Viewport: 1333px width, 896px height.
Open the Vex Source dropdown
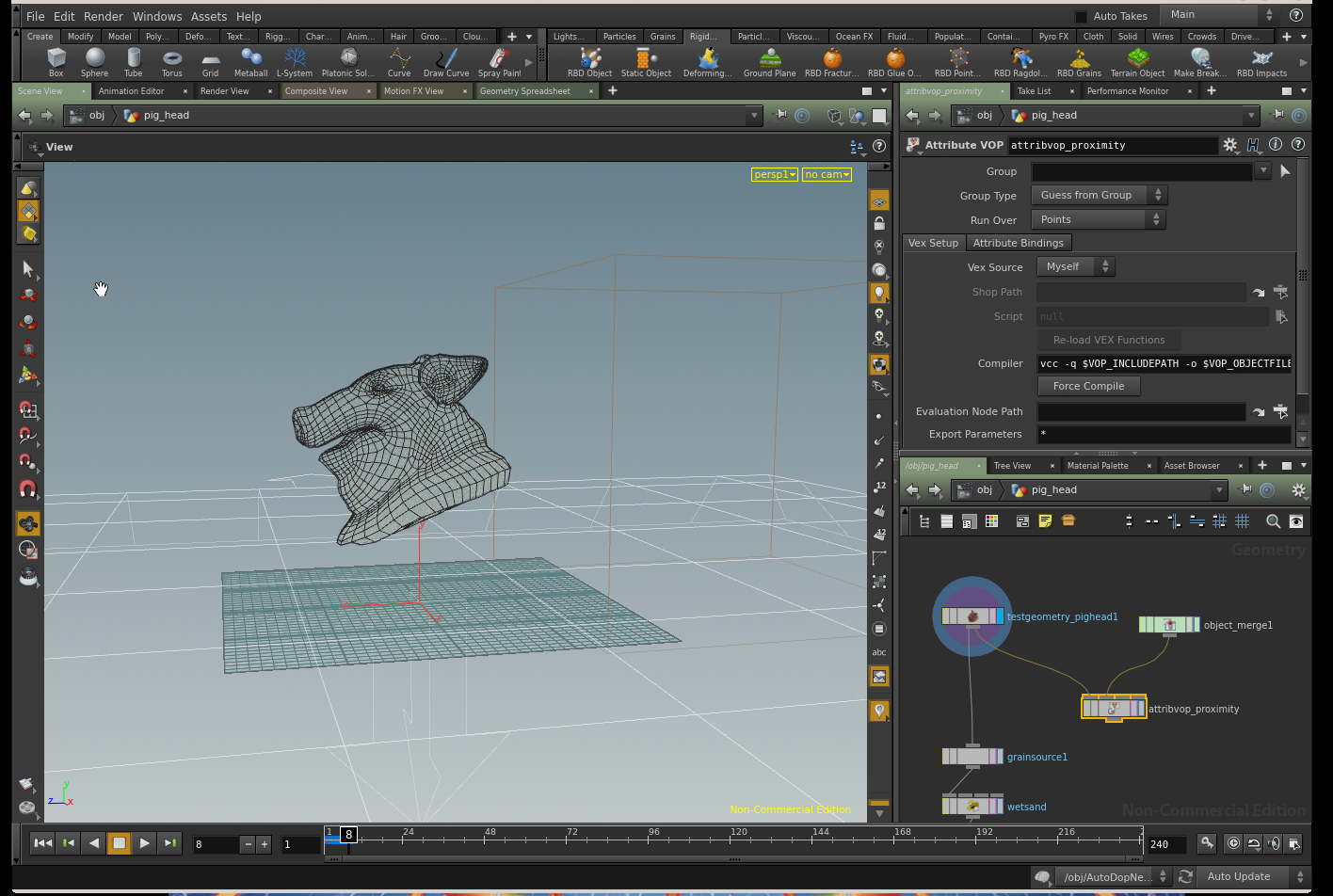[x=1076, y=266]
